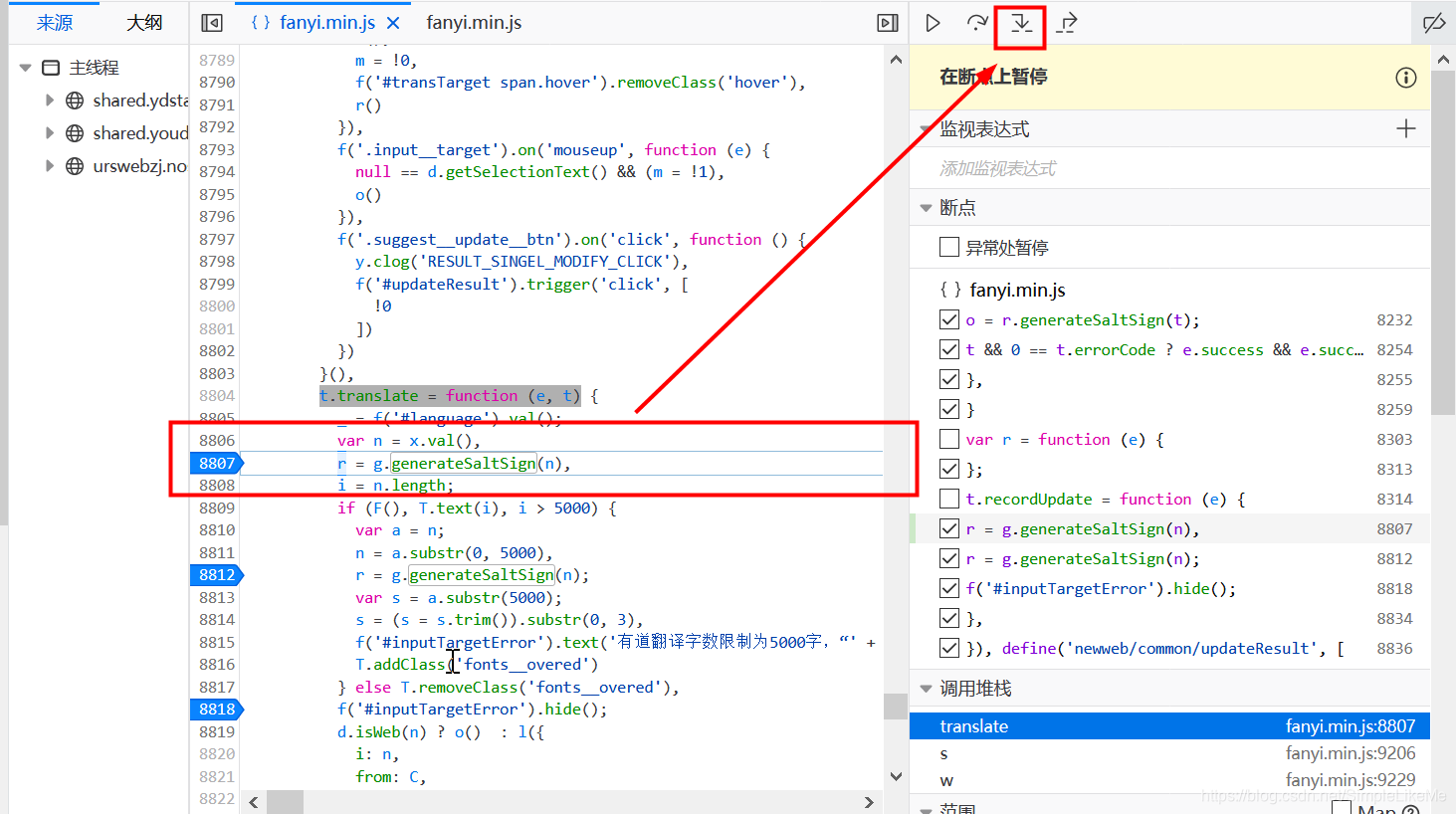Click generateSaltSign on line 8807

pyautogui.click(x=464, y=464)
